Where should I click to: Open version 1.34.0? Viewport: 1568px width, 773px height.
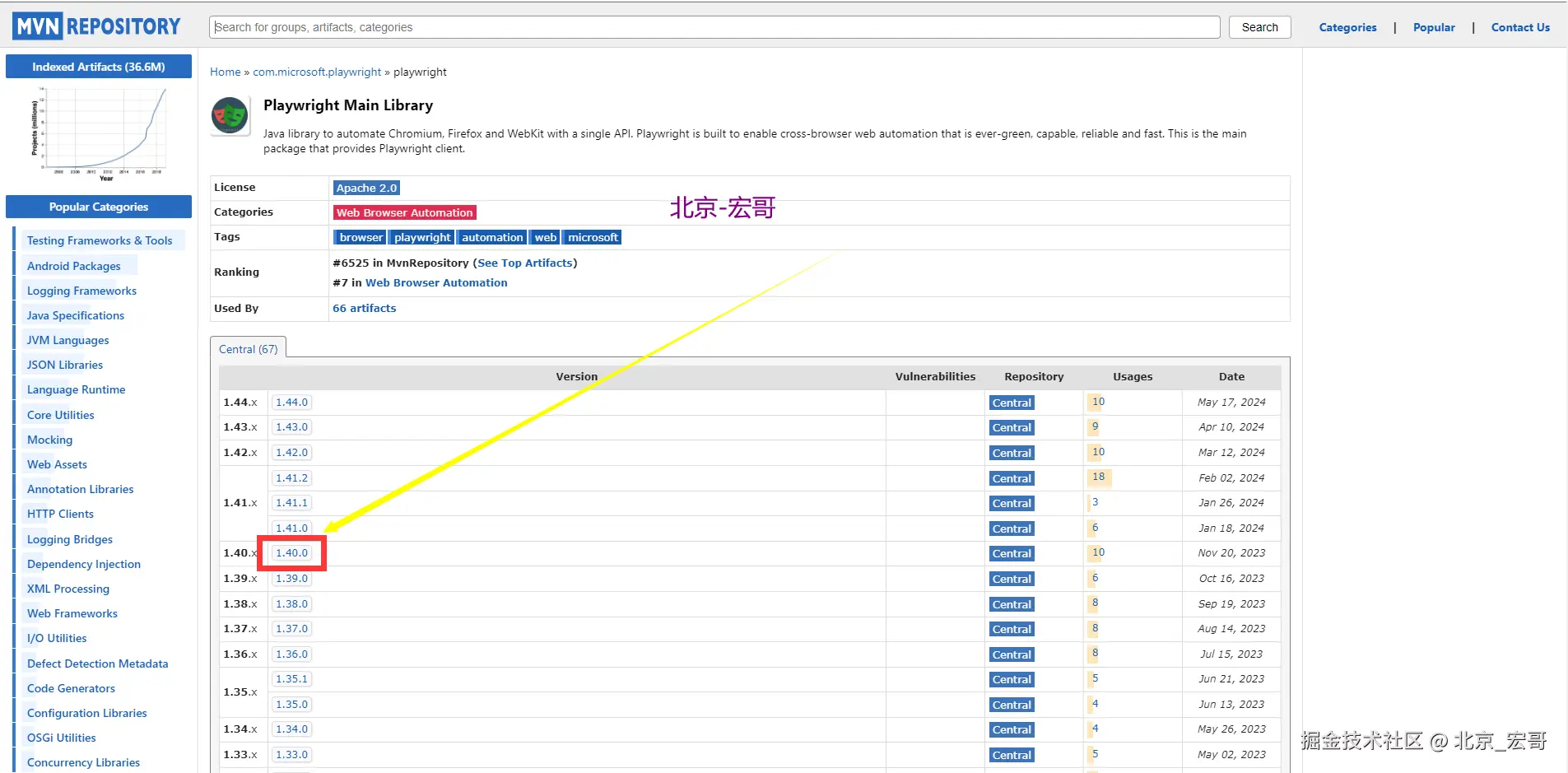pyautogui.click(x=291, y=729)
